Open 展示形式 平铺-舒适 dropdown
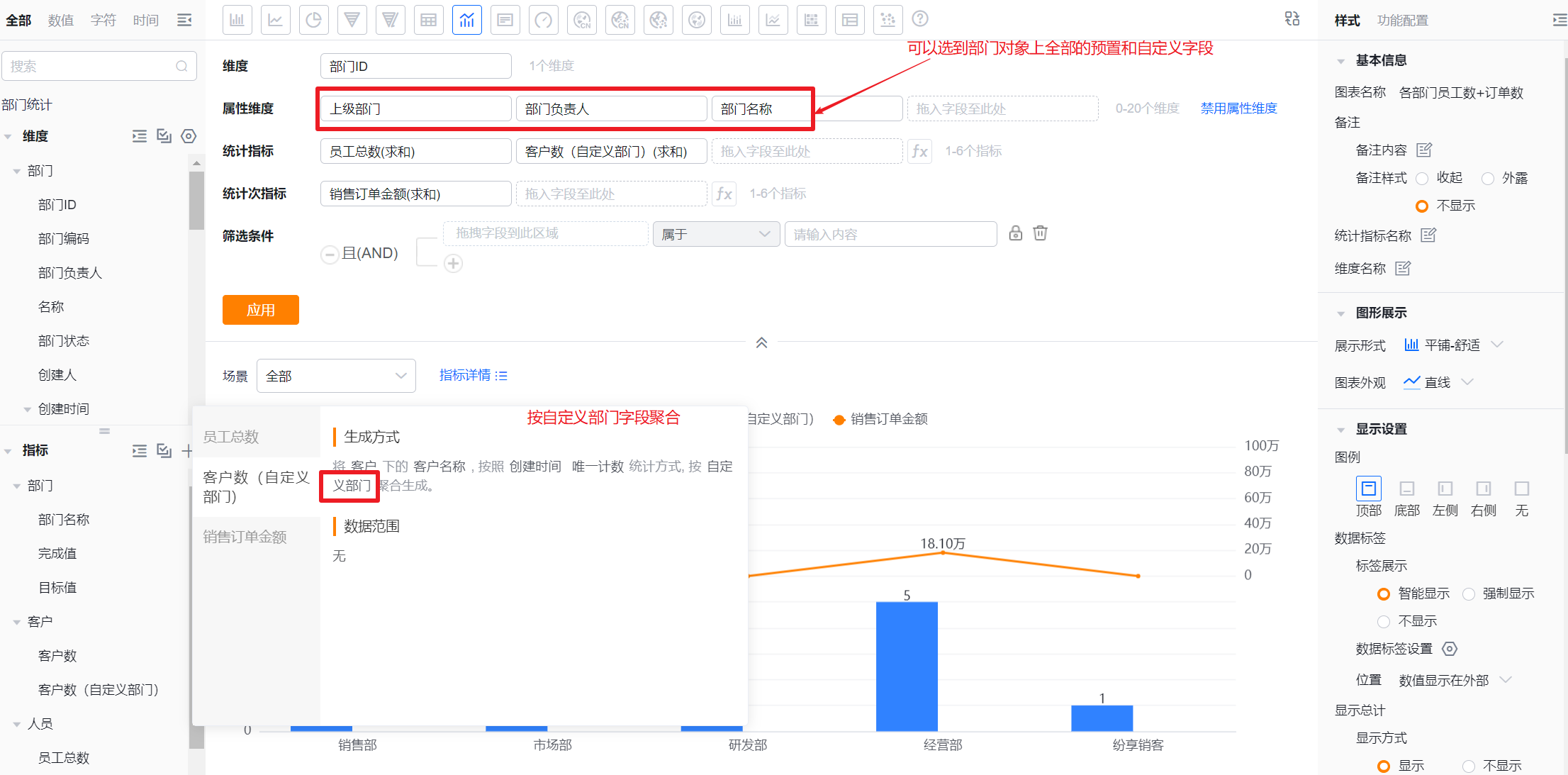Screen dimensions: 1568x775 (x=1453, y=345)
